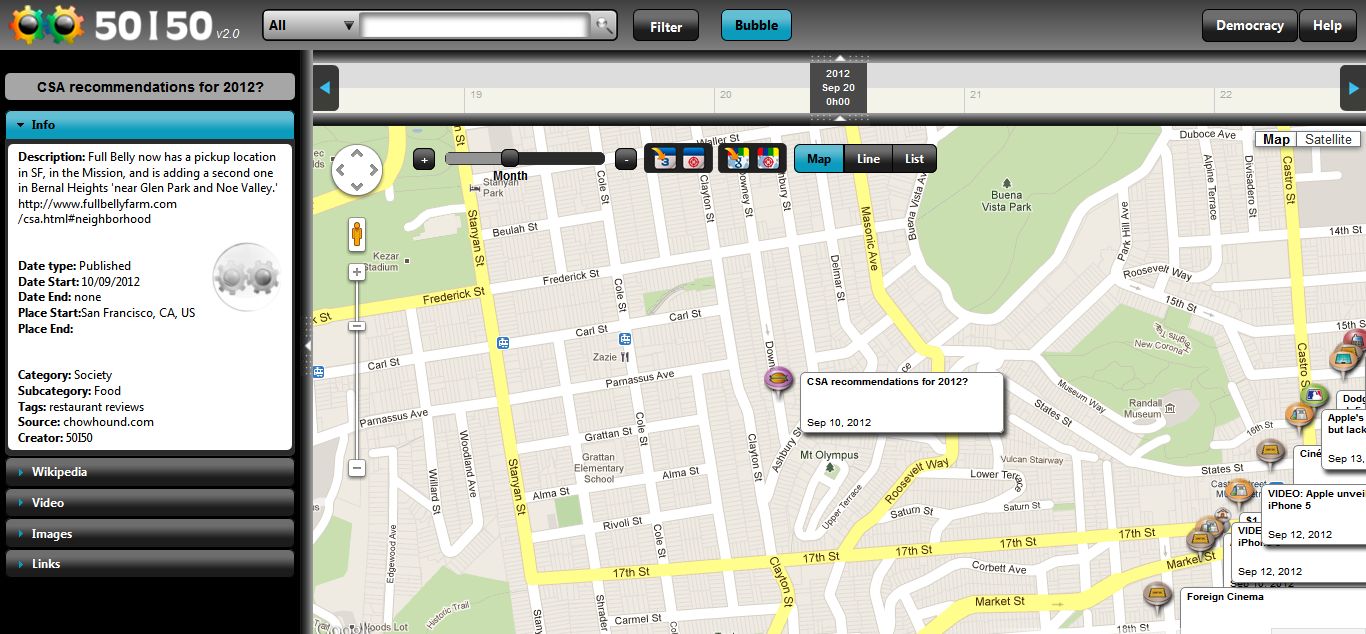1366x634 pixels.
Task: Click the Buena Vista Park map label
Action: (1006, 201)
